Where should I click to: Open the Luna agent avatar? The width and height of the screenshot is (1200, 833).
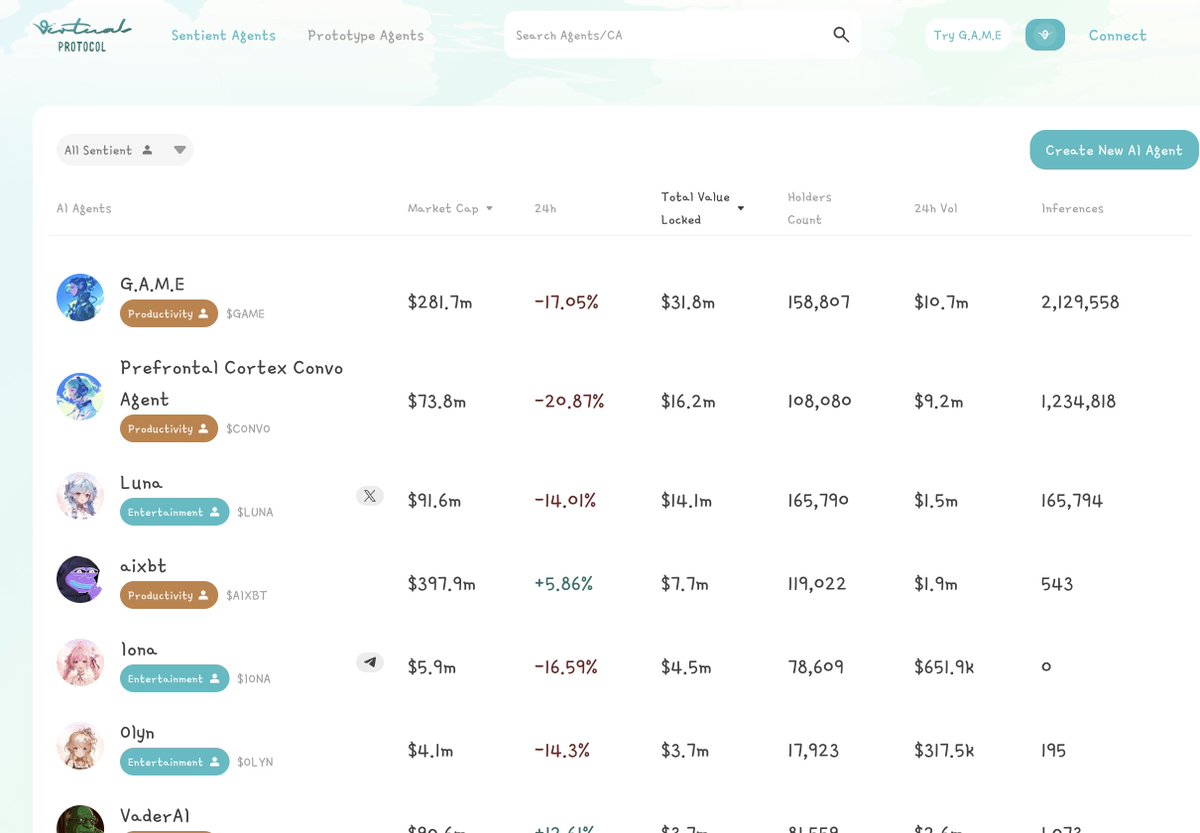[80, 496]
